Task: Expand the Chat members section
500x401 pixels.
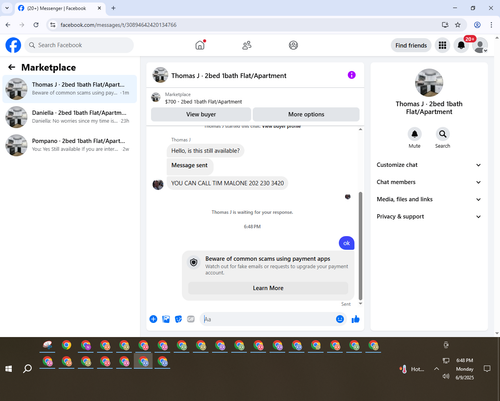Action: (x=429, y=182)
